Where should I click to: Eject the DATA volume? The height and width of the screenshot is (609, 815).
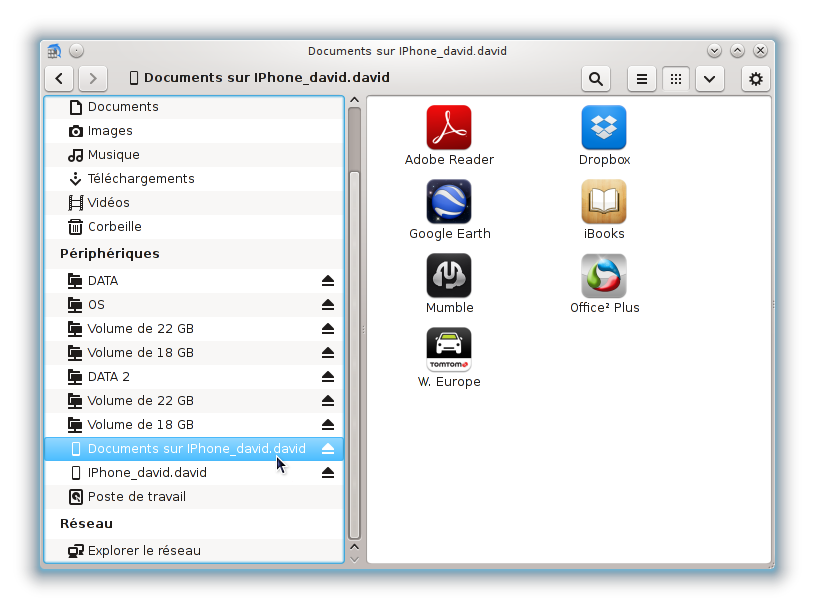point(327,281)
